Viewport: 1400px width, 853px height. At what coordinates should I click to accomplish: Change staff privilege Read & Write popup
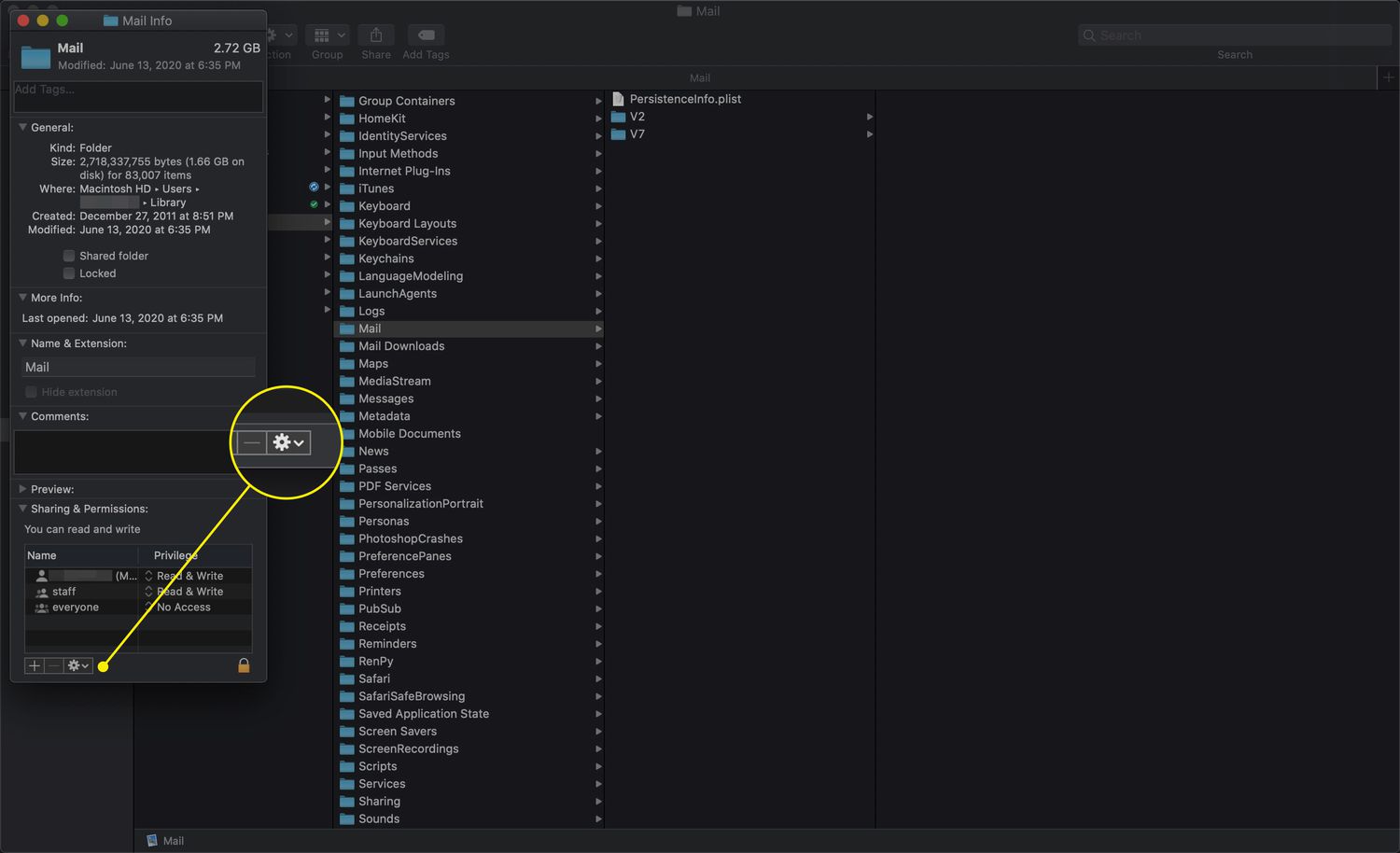click(184, 592)
